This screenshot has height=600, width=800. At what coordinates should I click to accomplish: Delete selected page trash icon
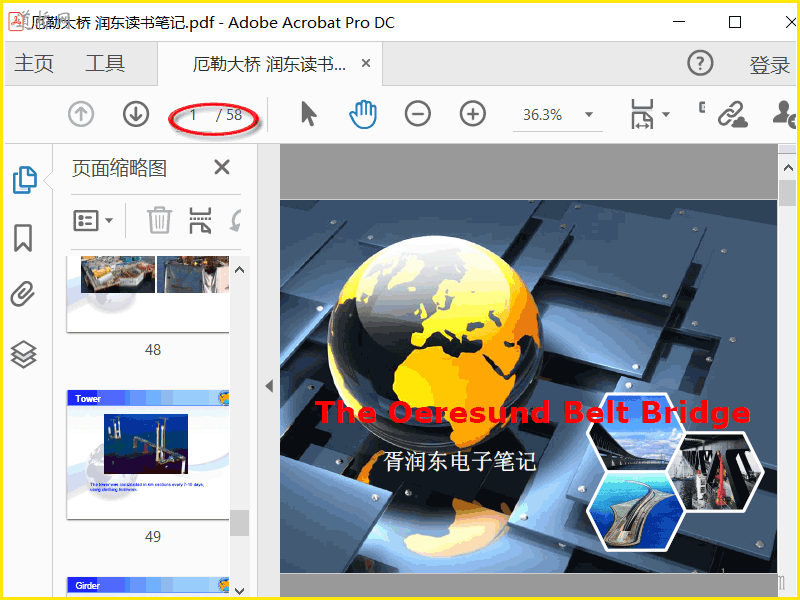click(x=159, y=220)
